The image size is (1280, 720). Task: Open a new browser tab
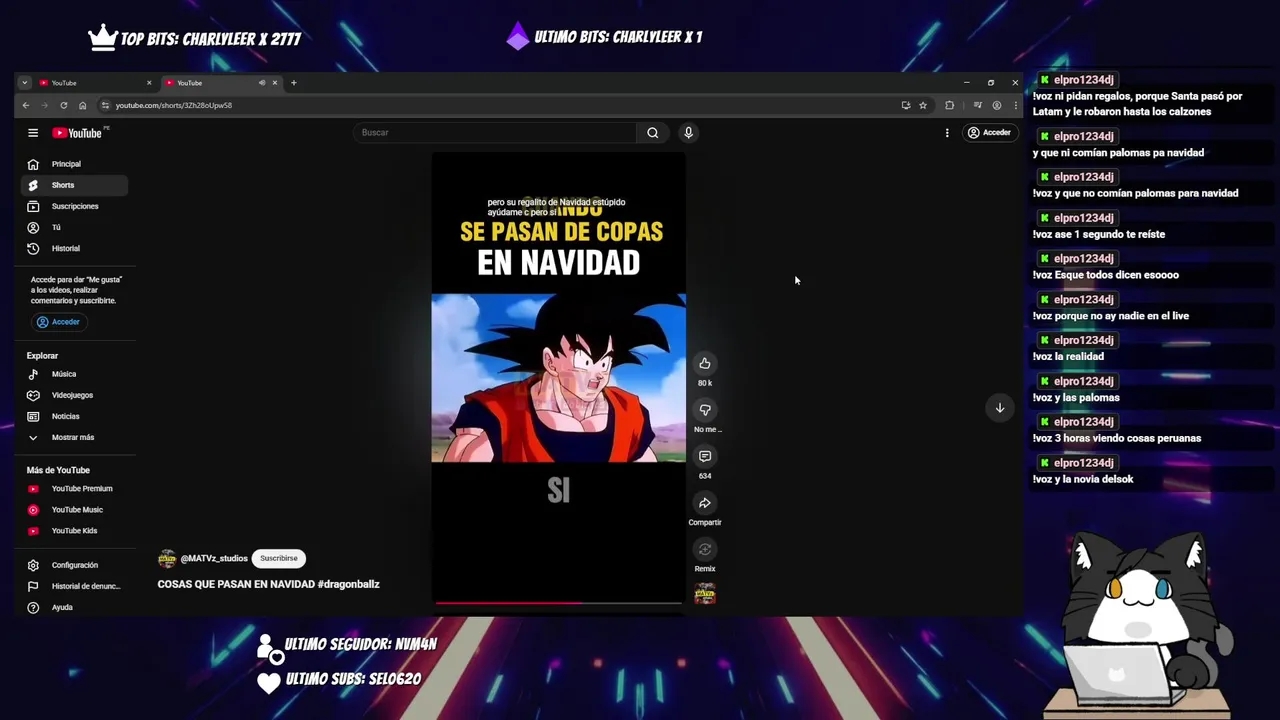pos(293,83)
